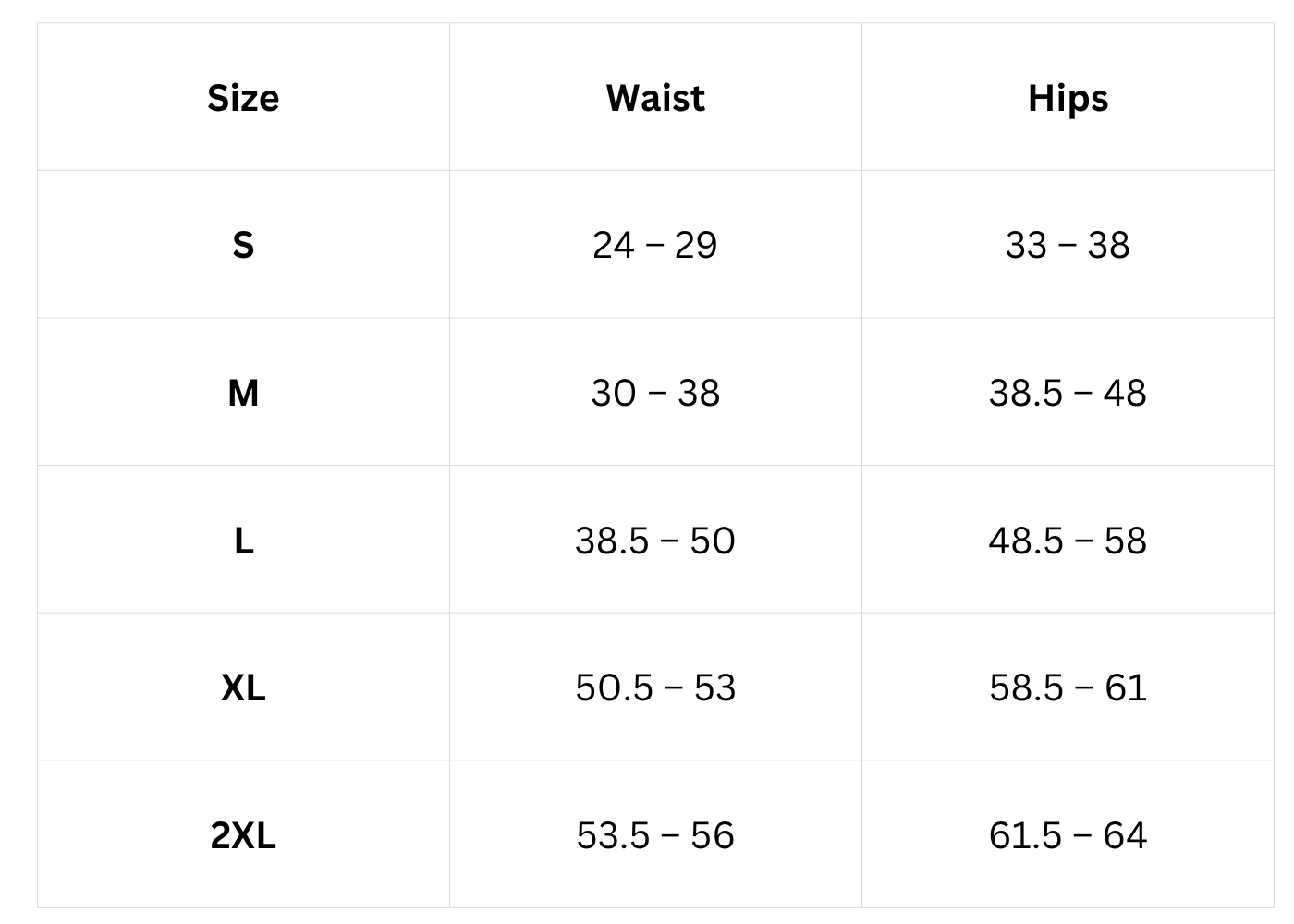Click the Size column header
1294x924 pixels.
pyautogui.click(x=243, y=98)
